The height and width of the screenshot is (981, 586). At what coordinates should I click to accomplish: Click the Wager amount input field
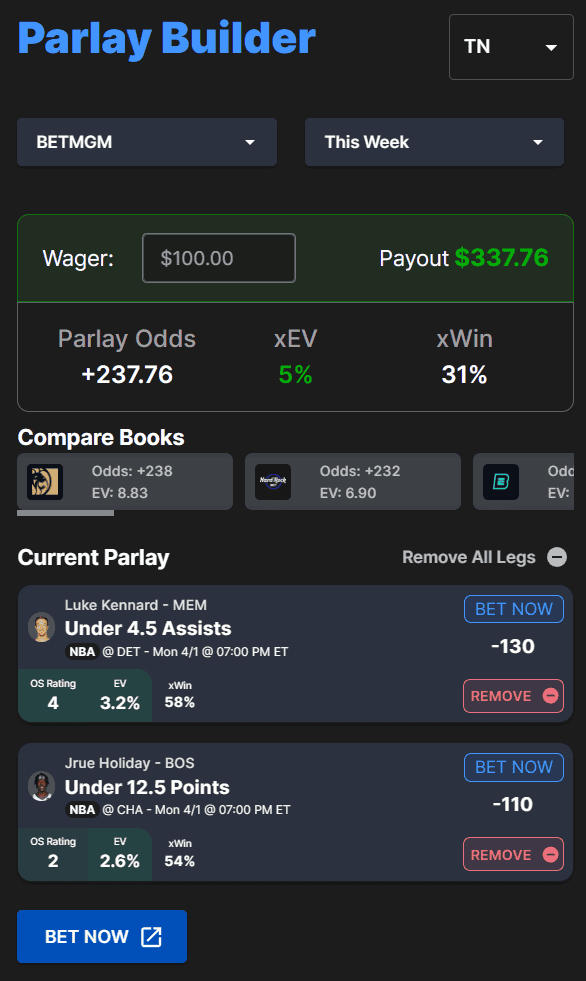pyautogui.click(x=219, y=258)
